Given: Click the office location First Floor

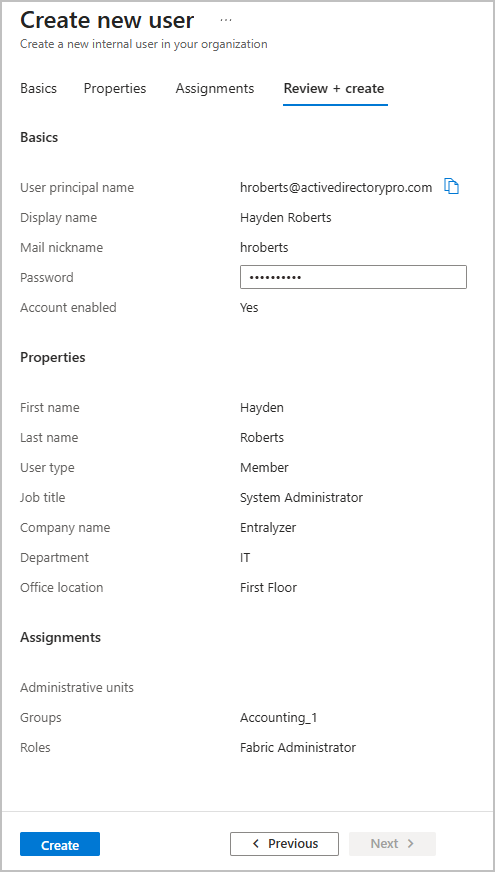Looking at the screenshot, I should pos(269,588).
